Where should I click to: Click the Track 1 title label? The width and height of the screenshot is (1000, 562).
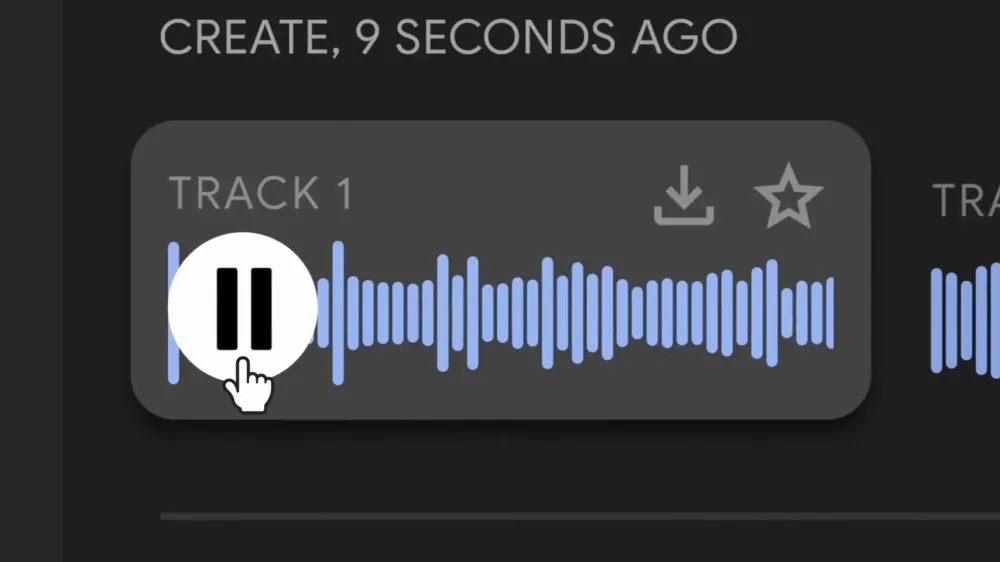pyautogui.click(x=260, y=193)
